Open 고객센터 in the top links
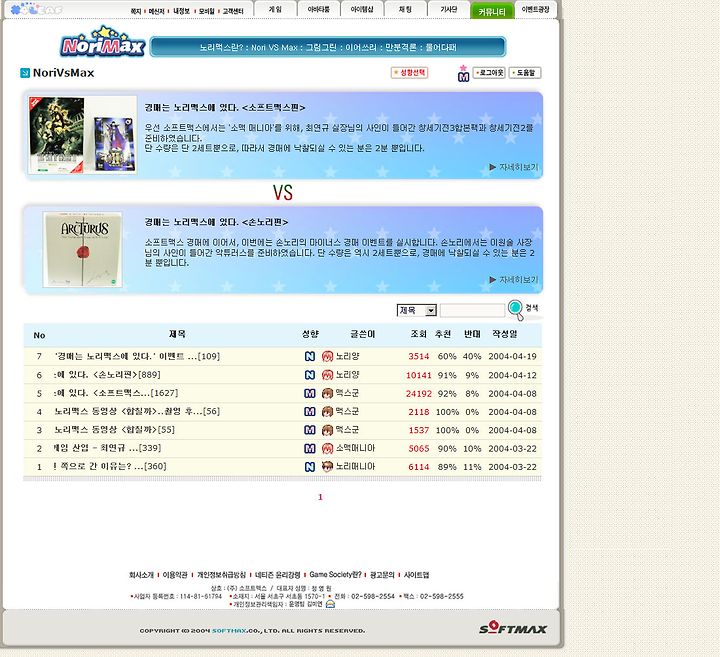This screenshot has width=720, height=657. [233, 11]
